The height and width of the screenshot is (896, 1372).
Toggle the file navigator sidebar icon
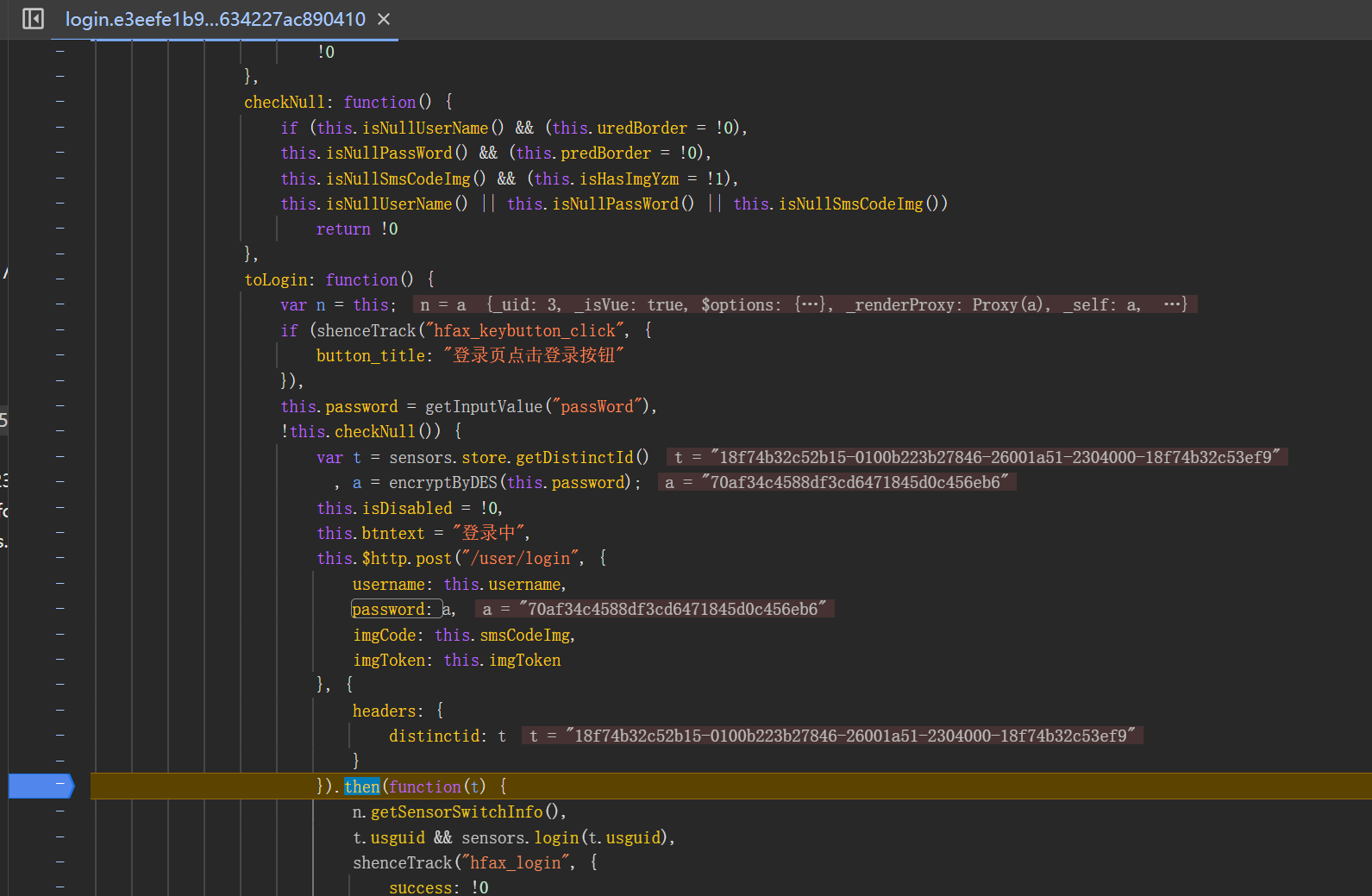coord(33,18)
